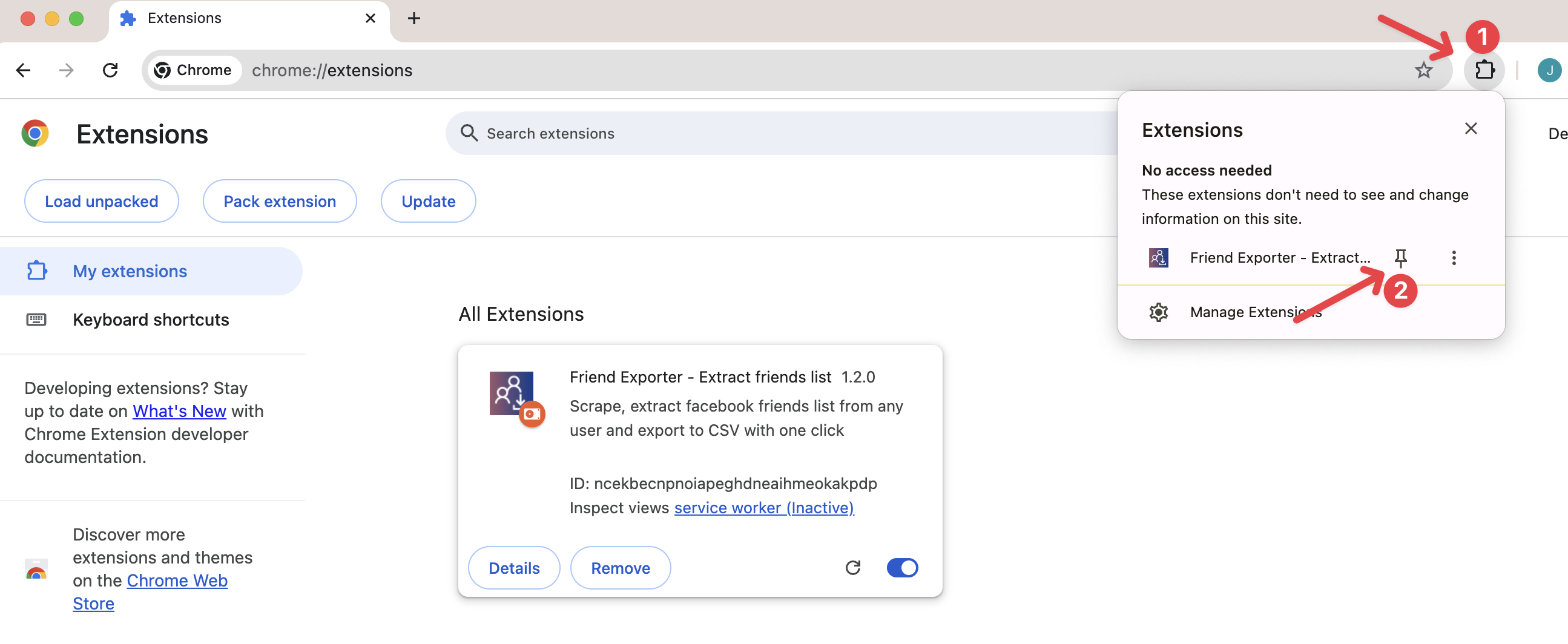Open Manage Extensions from the popup
The height and width of the screenshot is (644, 1568).
pos(1311,312)
